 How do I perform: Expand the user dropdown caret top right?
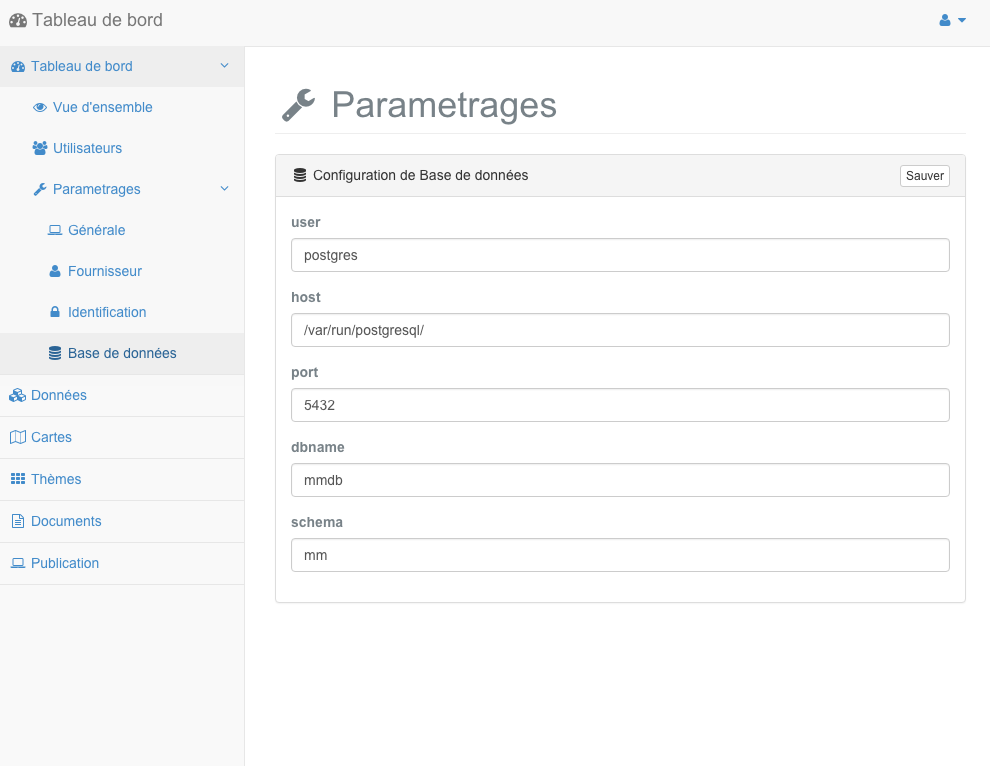962,20
